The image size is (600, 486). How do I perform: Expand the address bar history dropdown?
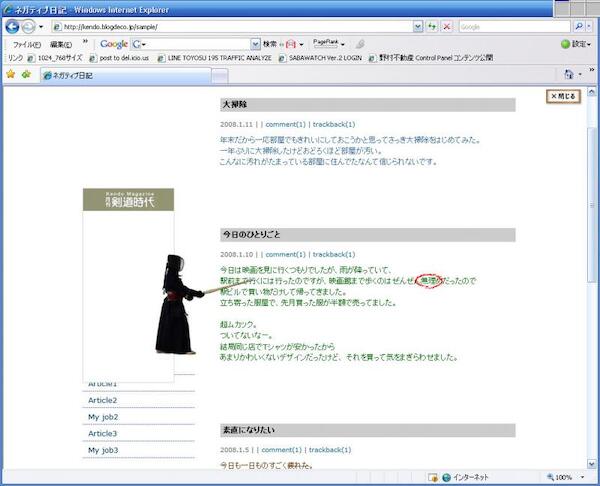pyautogui.click(x=418, y=27)
